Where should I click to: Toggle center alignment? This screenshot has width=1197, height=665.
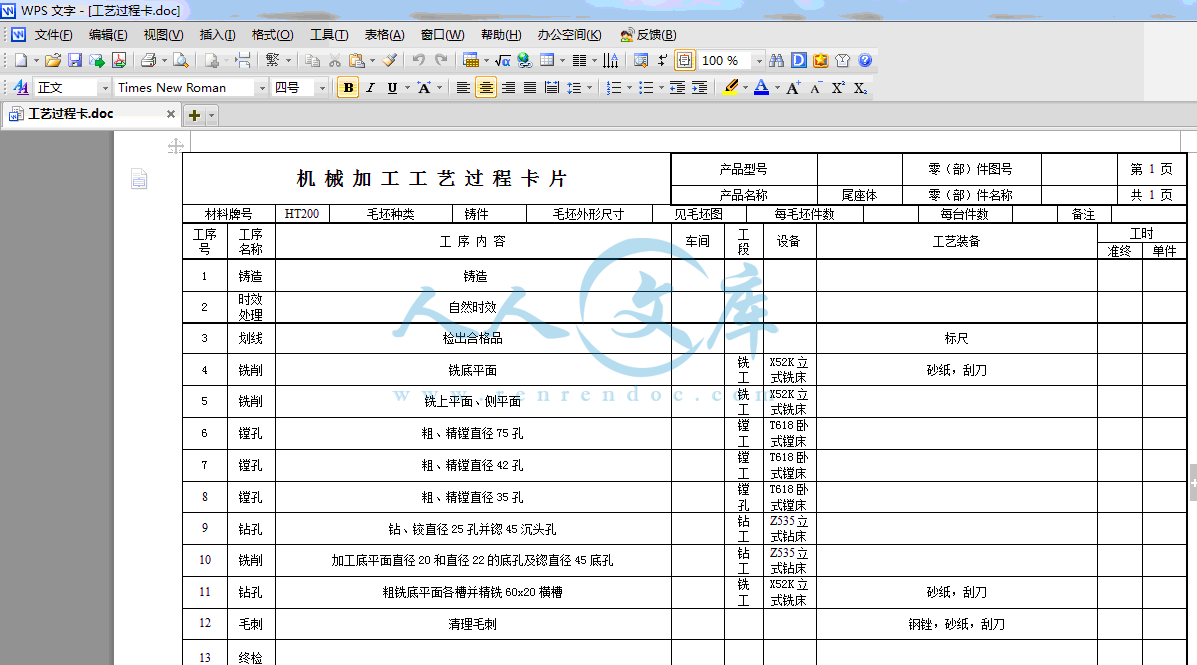coord(486,88)
